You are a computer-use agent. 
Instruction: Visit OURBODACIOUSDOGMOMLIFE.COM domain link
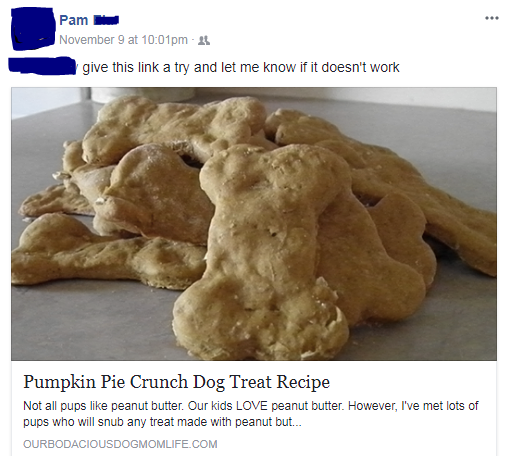[120, 444]
